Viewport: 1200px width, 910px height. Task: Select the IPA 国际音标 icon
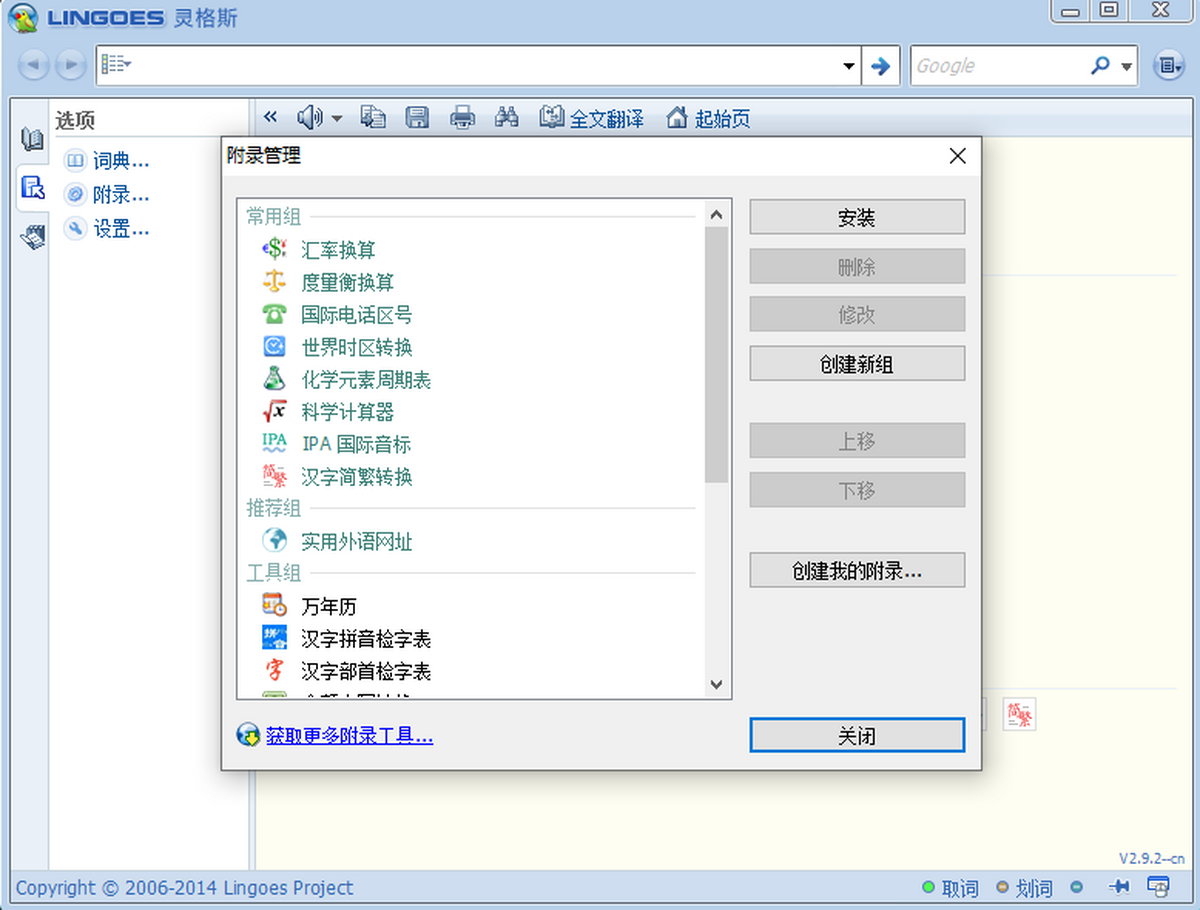(274, 443)
